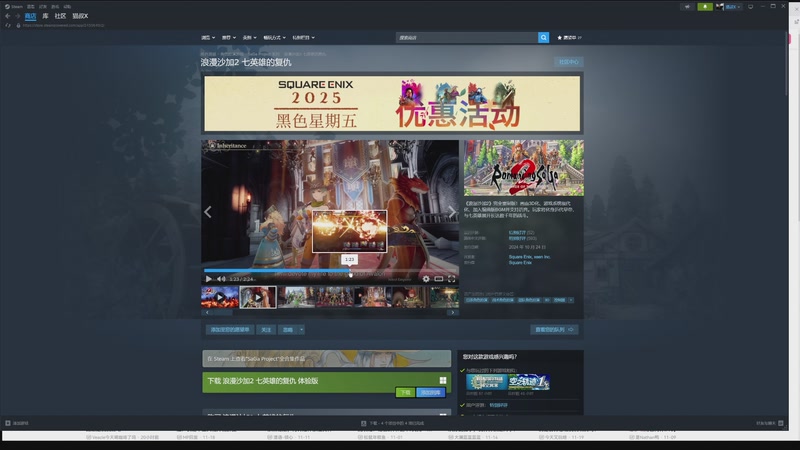Image resolution: width=800 pixels, height=450 pixels.
Task: Expand the fifth store navigation dropdown
Action: click(304, 38)
